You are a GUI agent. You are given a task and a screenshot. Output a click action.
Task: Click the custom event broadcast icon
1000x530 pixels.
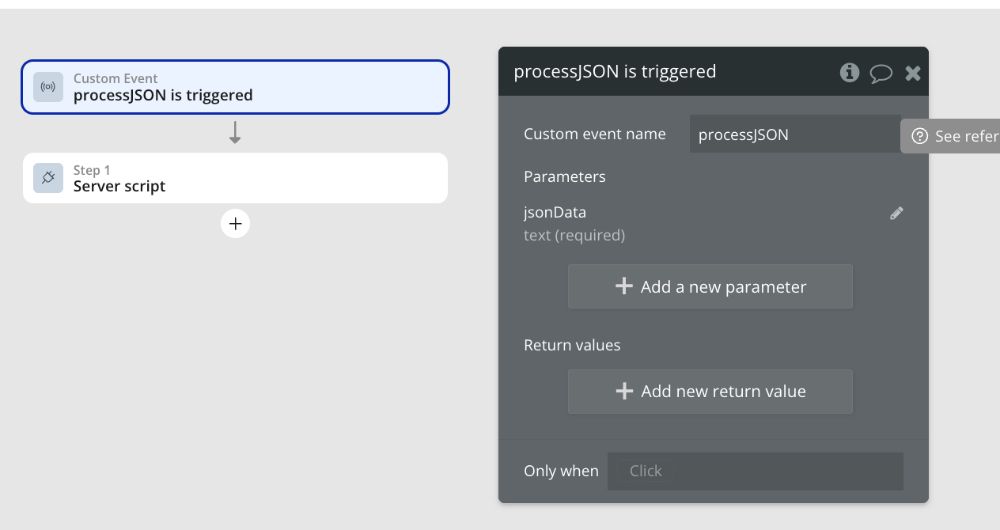coord(48,87)
